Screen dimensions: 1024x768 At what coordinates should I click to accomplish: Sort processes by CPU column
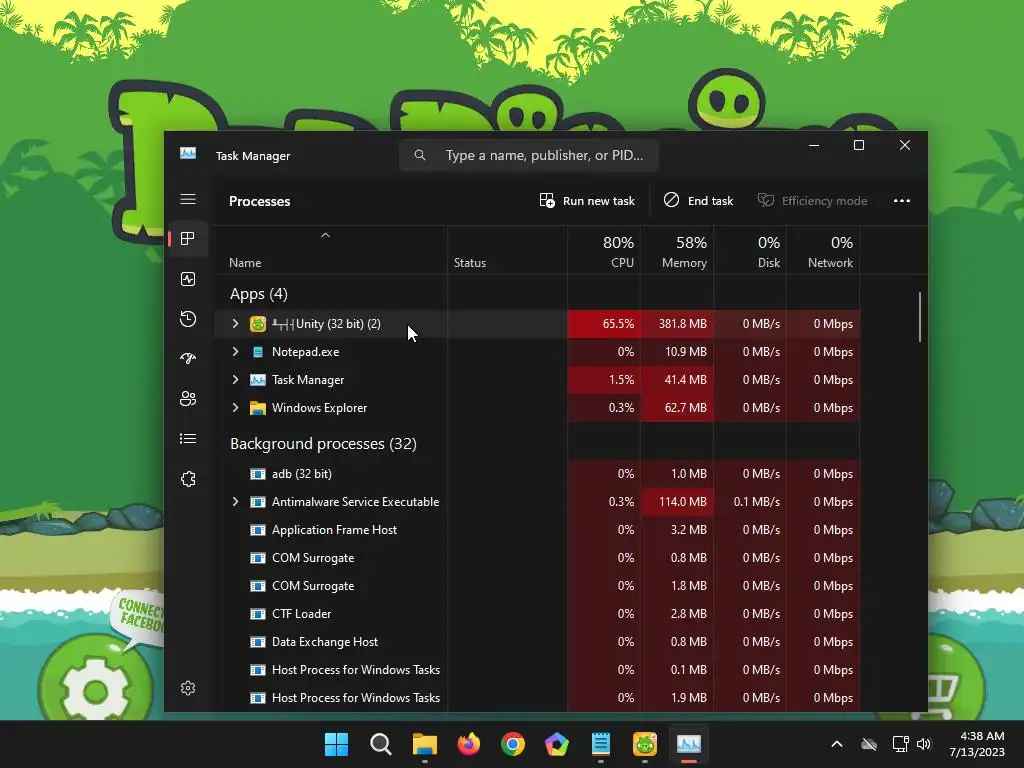(604, 251)
